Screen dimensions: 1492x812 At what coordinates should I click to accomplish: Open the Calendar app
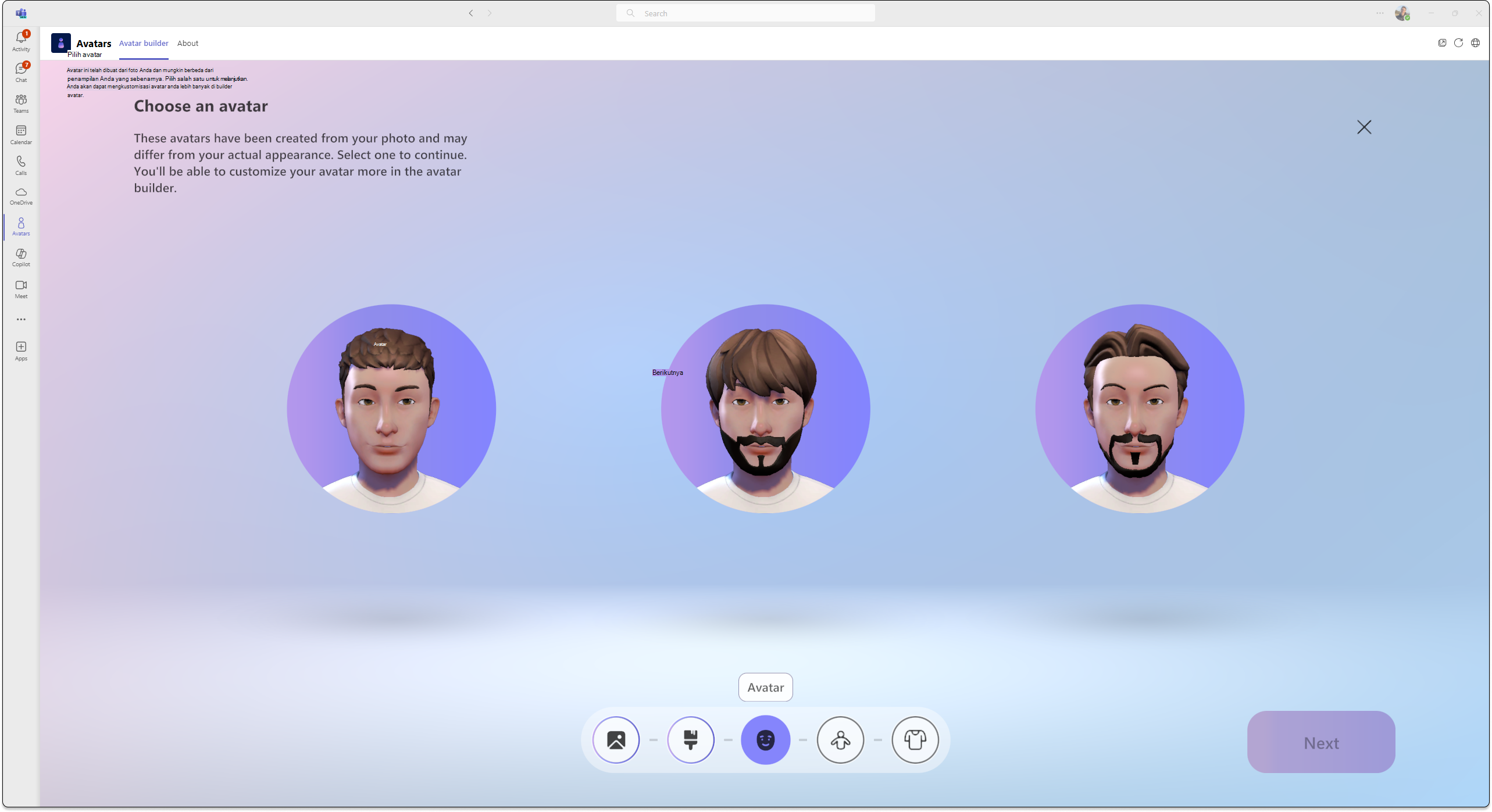(x=21, y=135)
